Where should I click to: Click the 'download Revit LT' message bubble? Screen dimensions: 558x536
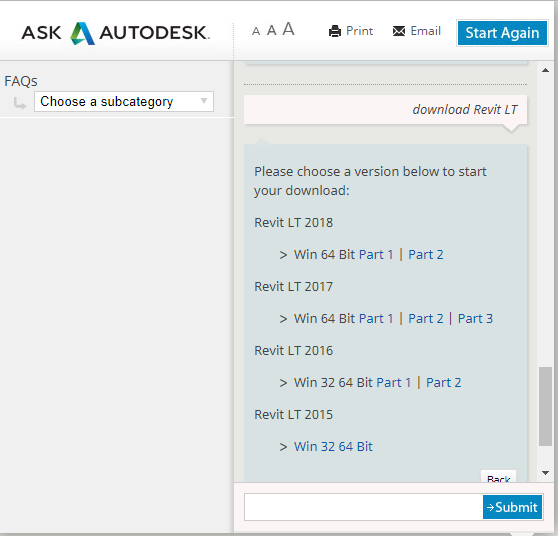[385, 110]
